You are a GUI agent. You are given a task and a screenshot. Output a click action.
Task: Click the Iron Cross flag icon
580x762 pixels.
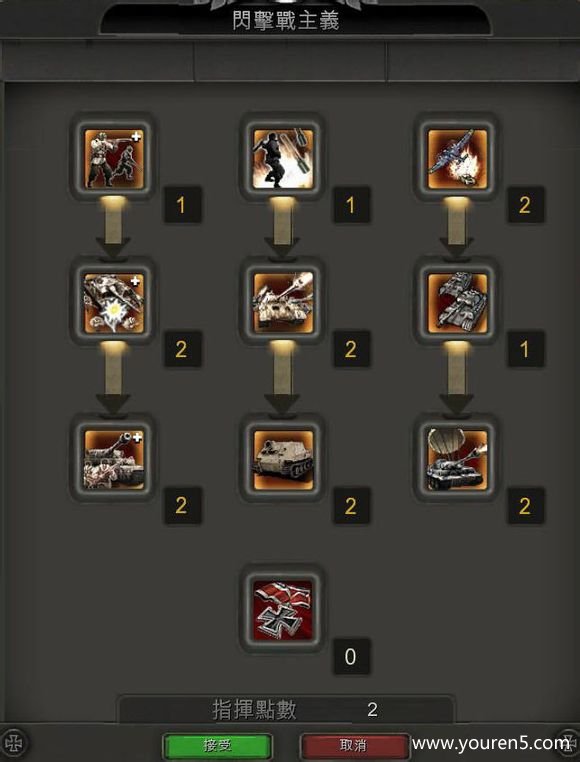pos(283,610)
